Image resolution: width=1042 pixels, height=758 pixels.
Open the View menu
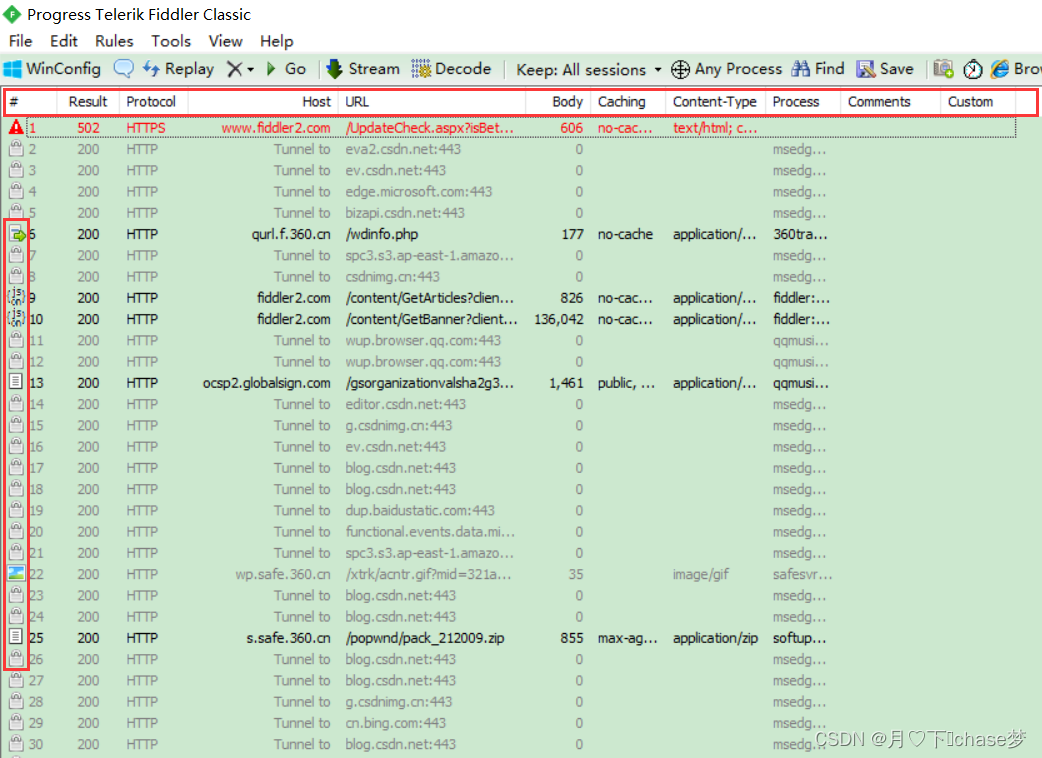click(x=225, y=41)
